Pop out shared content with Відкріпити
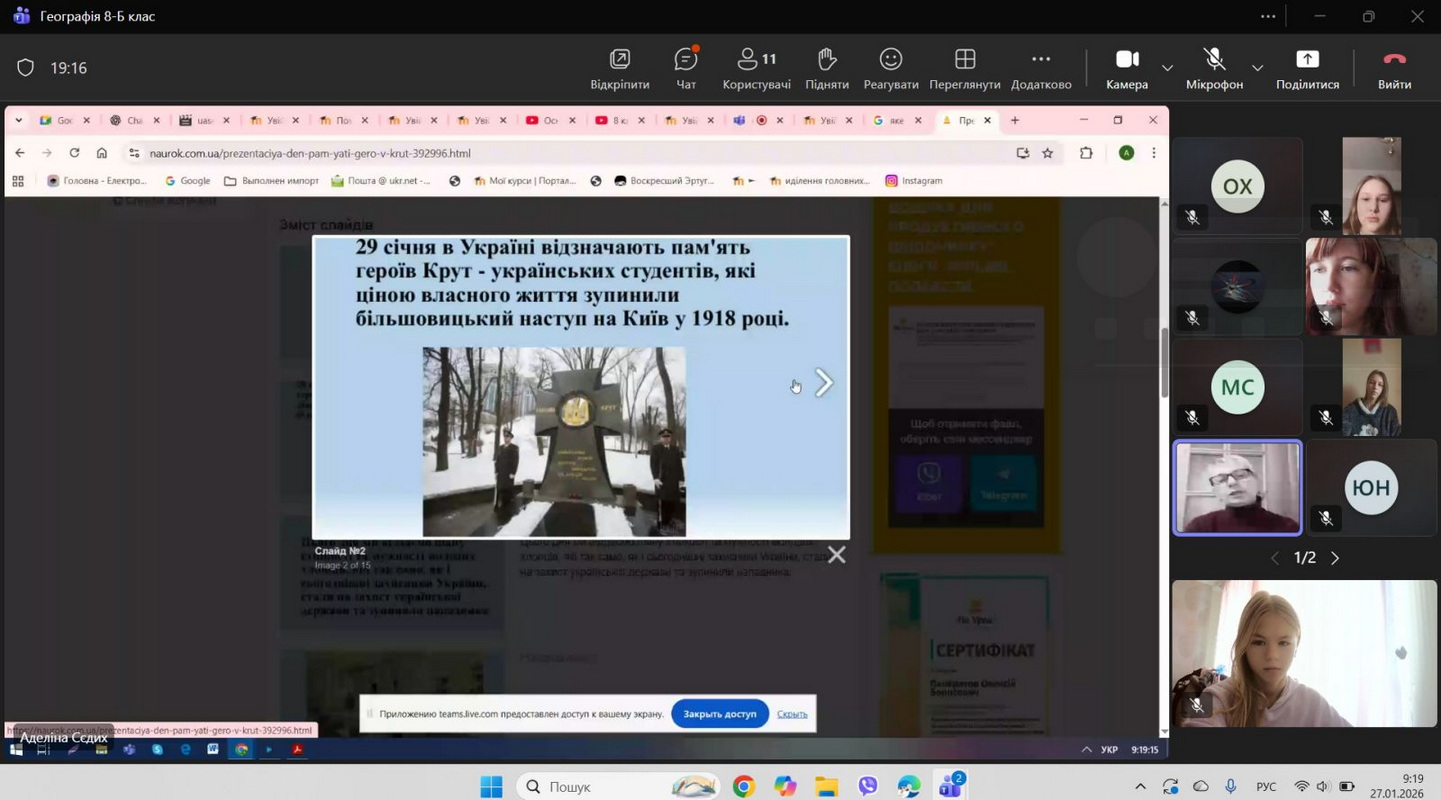The width and height of the screenshot is (1441, 800). (x=619, y=68)
